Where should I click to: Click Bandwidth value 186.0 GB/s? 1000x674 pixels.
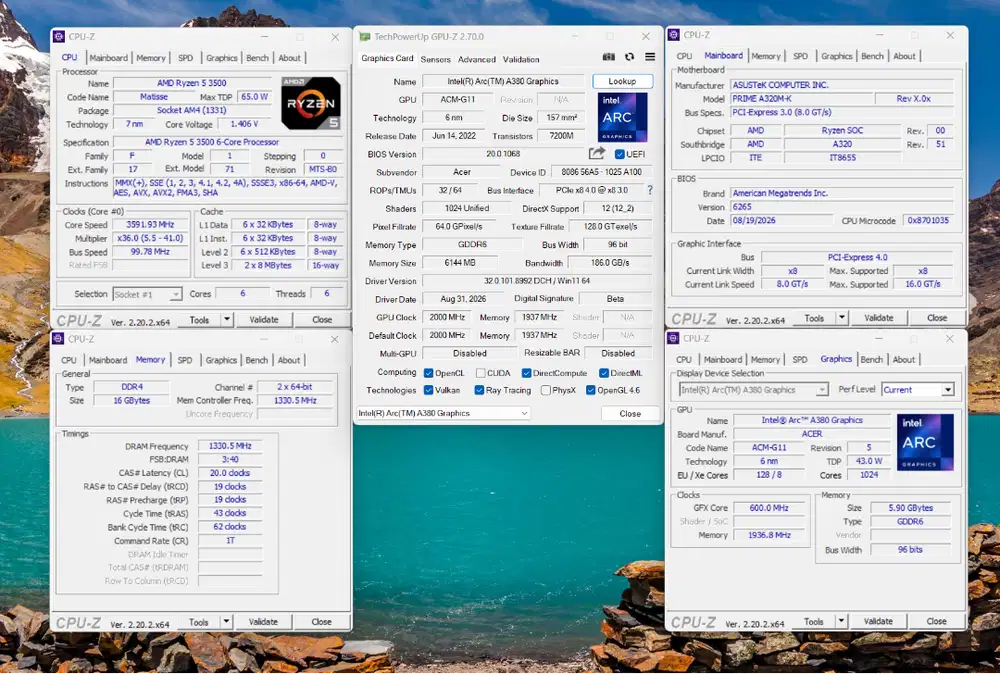click(x=610, y=263)
